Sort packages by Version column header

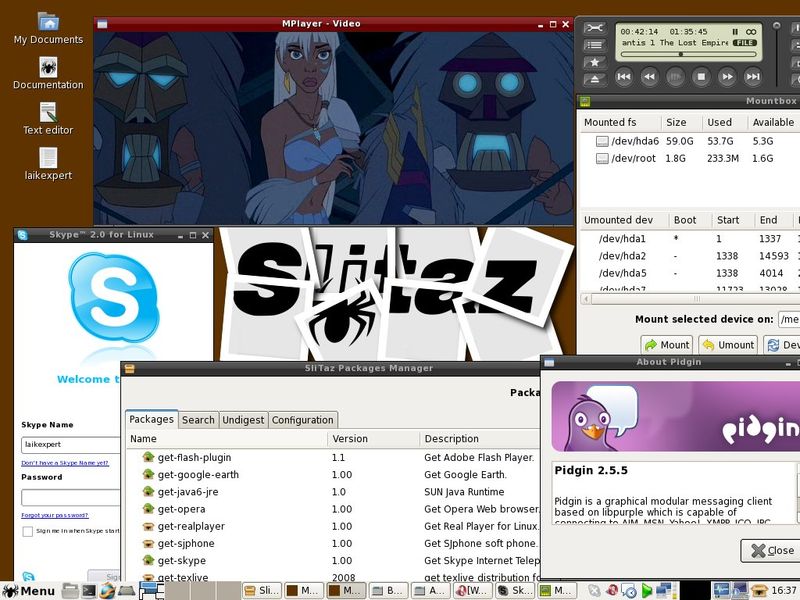pos(374,439)
